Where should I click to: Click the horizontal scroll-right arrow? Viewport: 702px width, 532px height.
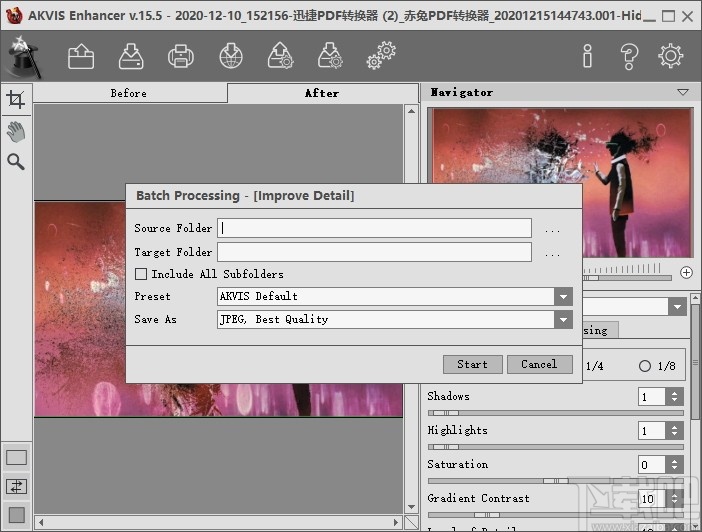click(x=396, y=522)
